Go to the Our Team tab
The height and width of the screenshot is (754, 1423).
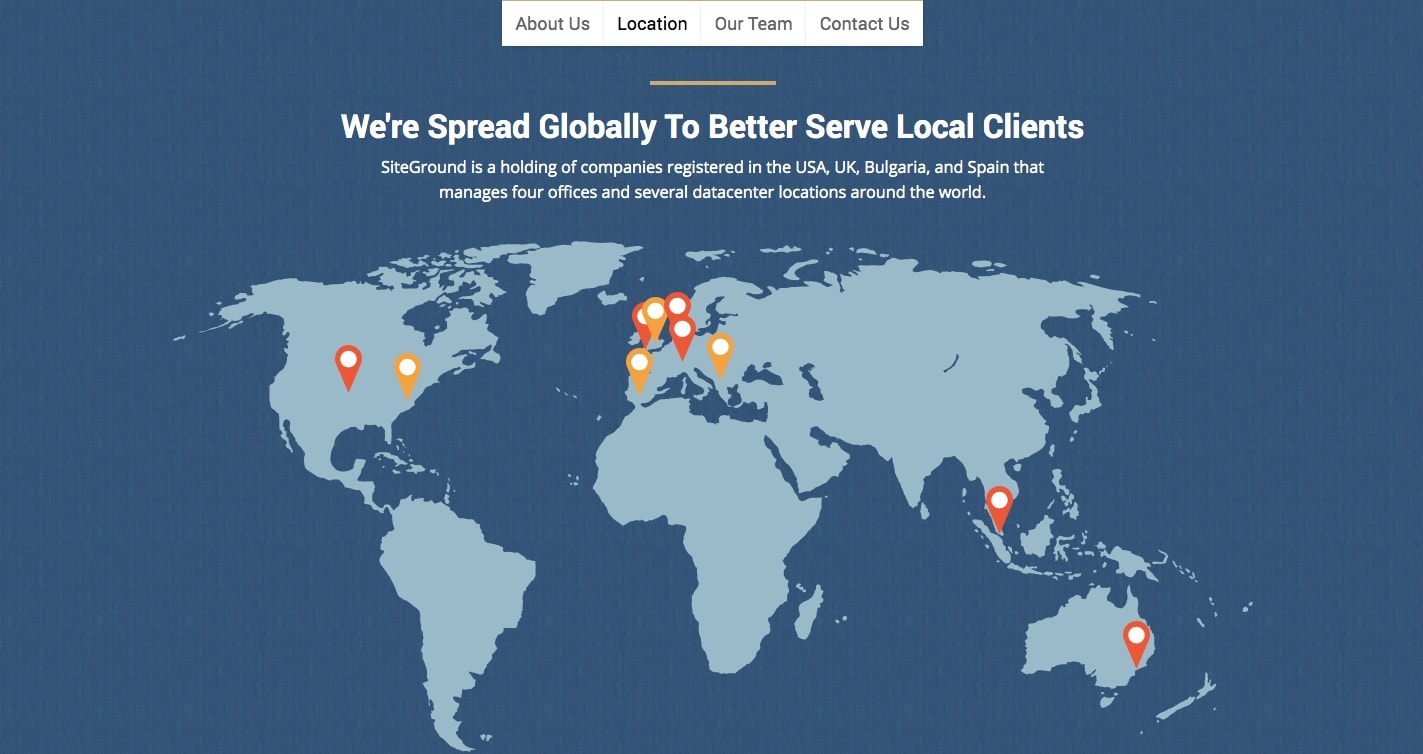point(753,24)
